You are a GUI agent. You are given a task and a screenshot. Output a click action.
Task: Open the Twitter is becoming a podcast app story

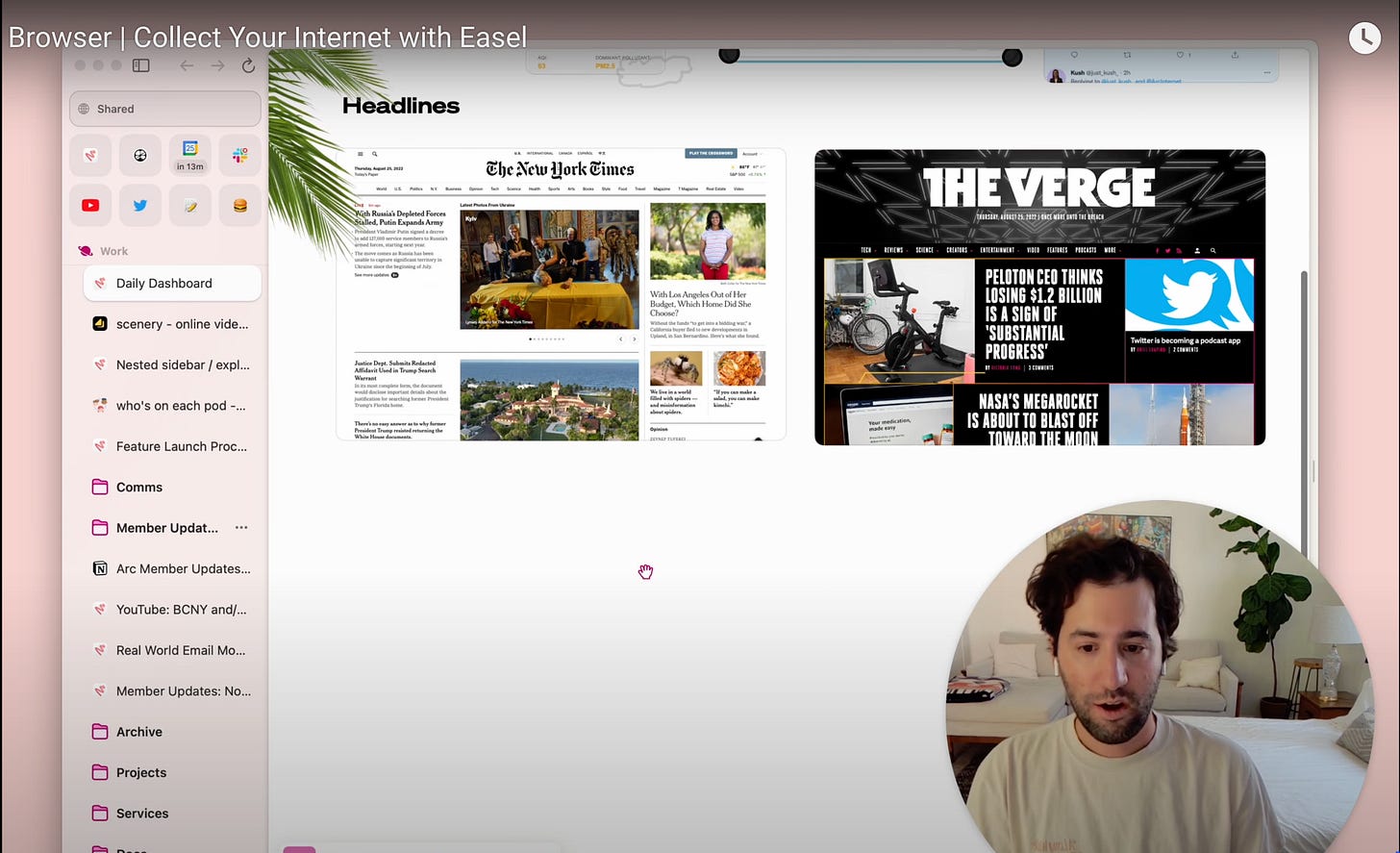pos(1185,340)
